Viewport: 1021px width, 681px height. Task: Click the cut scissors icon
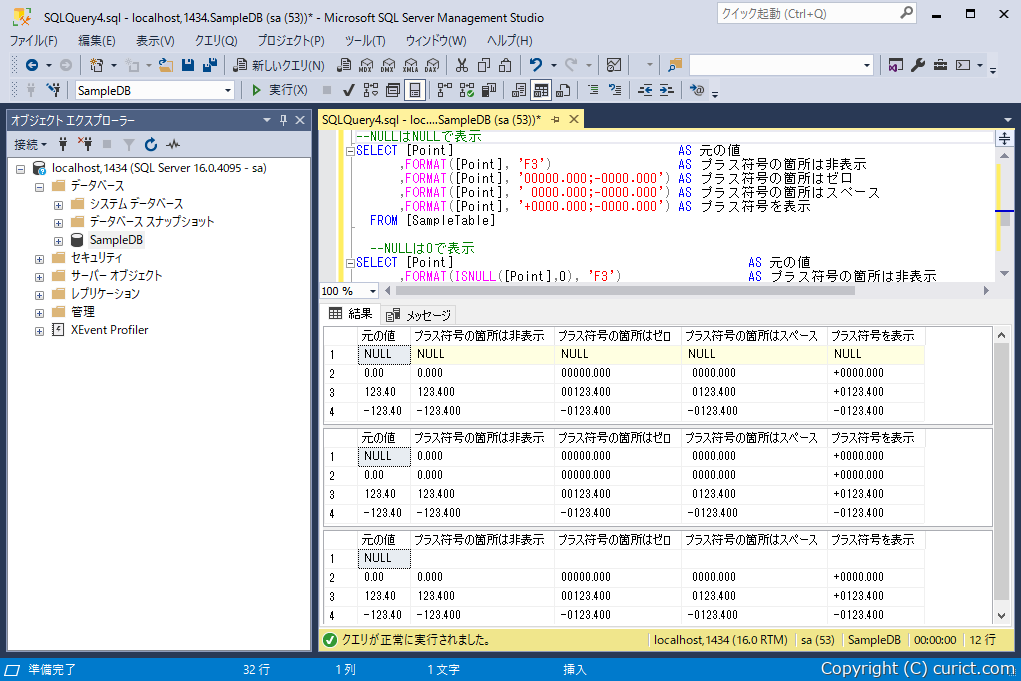pyautogui.click(x=462, y=65)
